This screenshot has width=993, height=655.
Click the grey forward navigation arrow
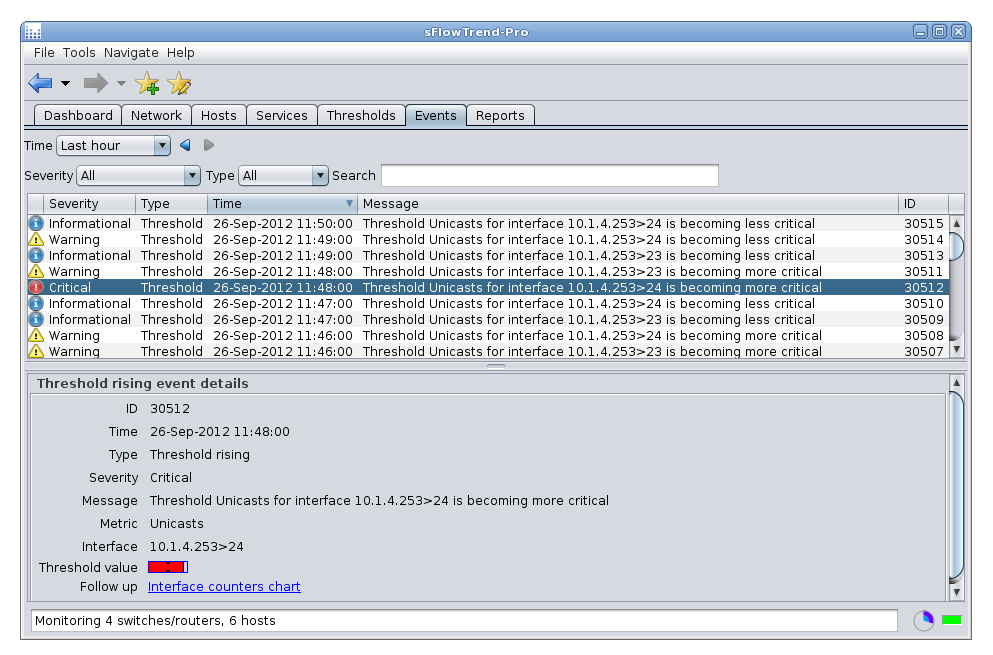(95, 83)
